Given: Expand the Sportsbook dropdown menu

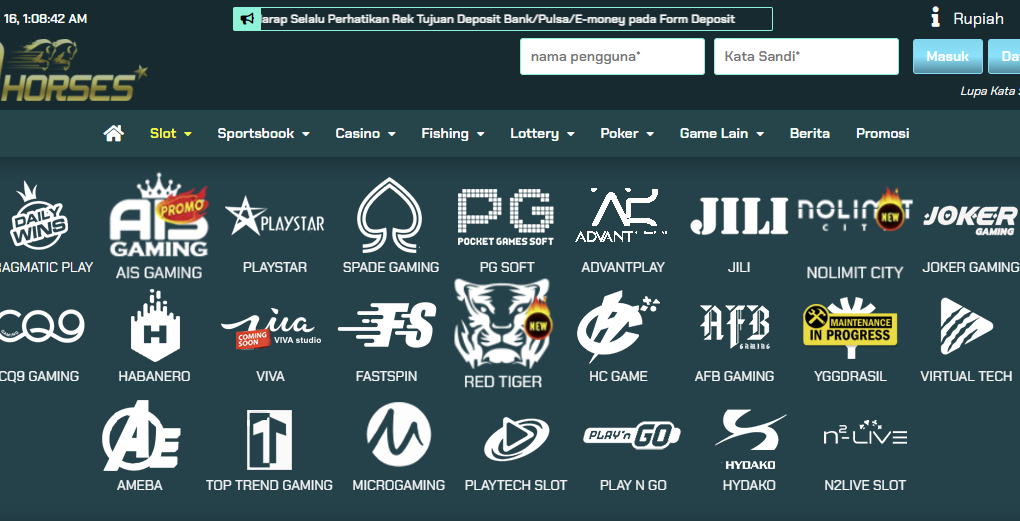Looking at the screenshot, I should pos(263,133).
